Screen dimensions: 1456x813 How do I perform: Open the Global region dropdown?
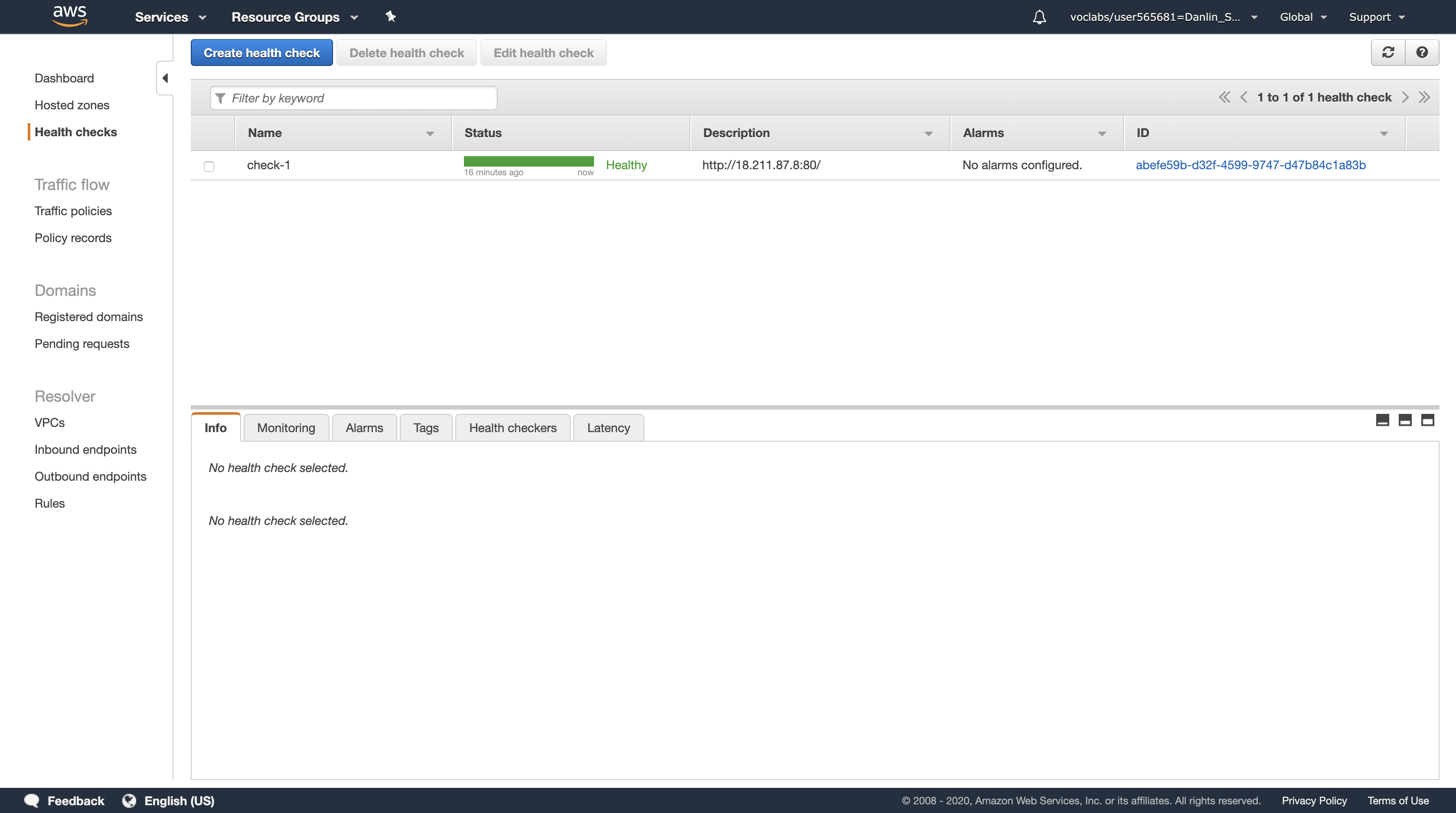pyautogui.click(x=1302, y=17)
